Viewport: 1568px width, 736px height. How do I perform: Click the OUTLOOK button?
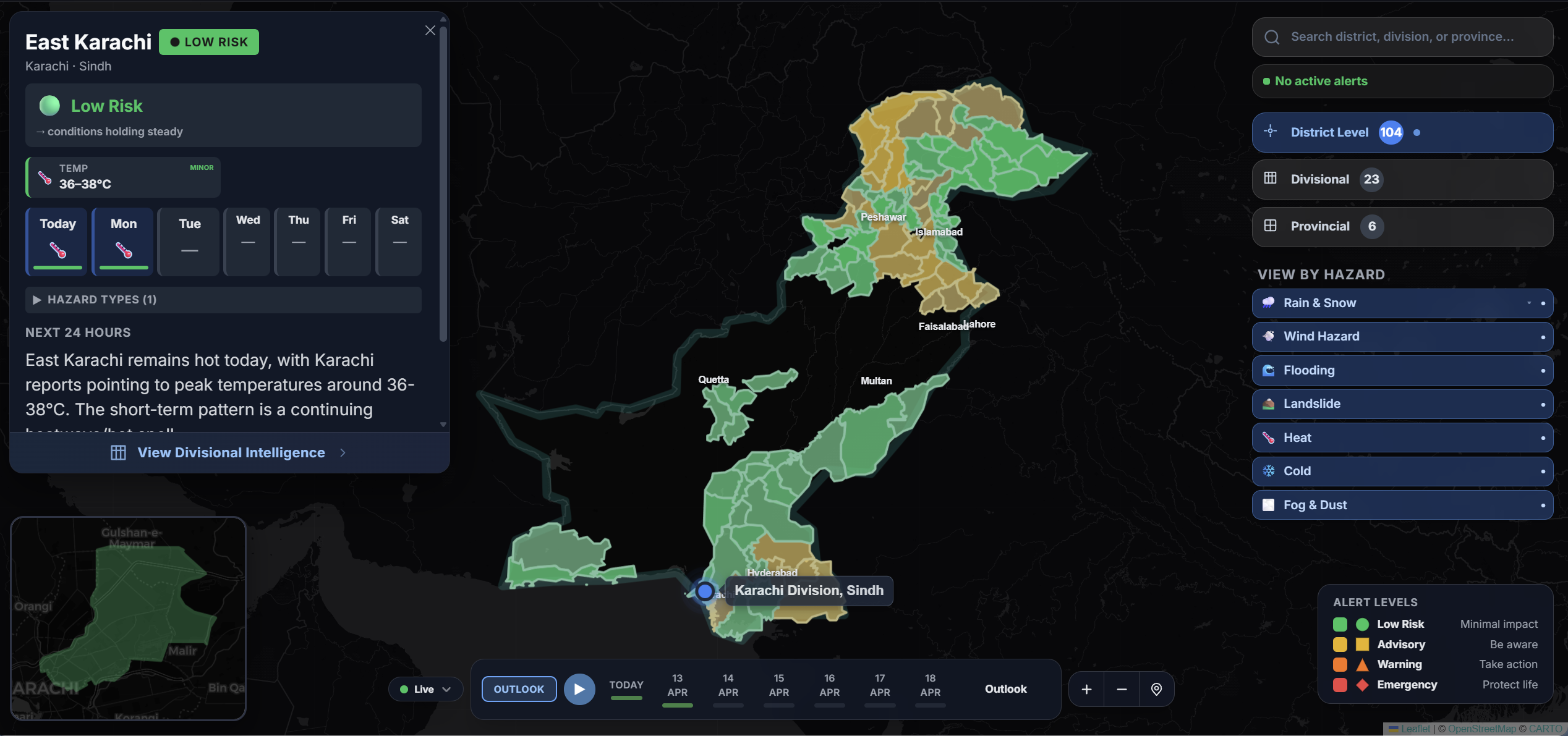(518, 688)
